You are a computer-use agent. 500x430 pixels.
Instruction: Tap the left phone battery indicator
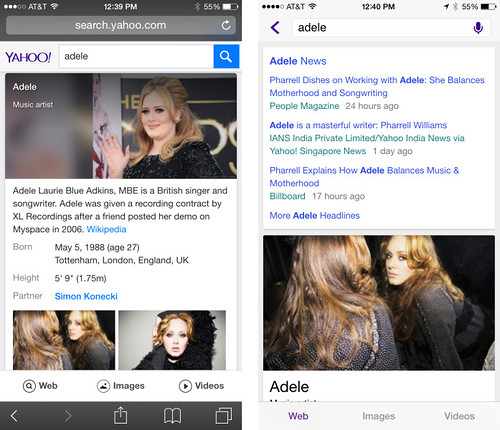230,6
